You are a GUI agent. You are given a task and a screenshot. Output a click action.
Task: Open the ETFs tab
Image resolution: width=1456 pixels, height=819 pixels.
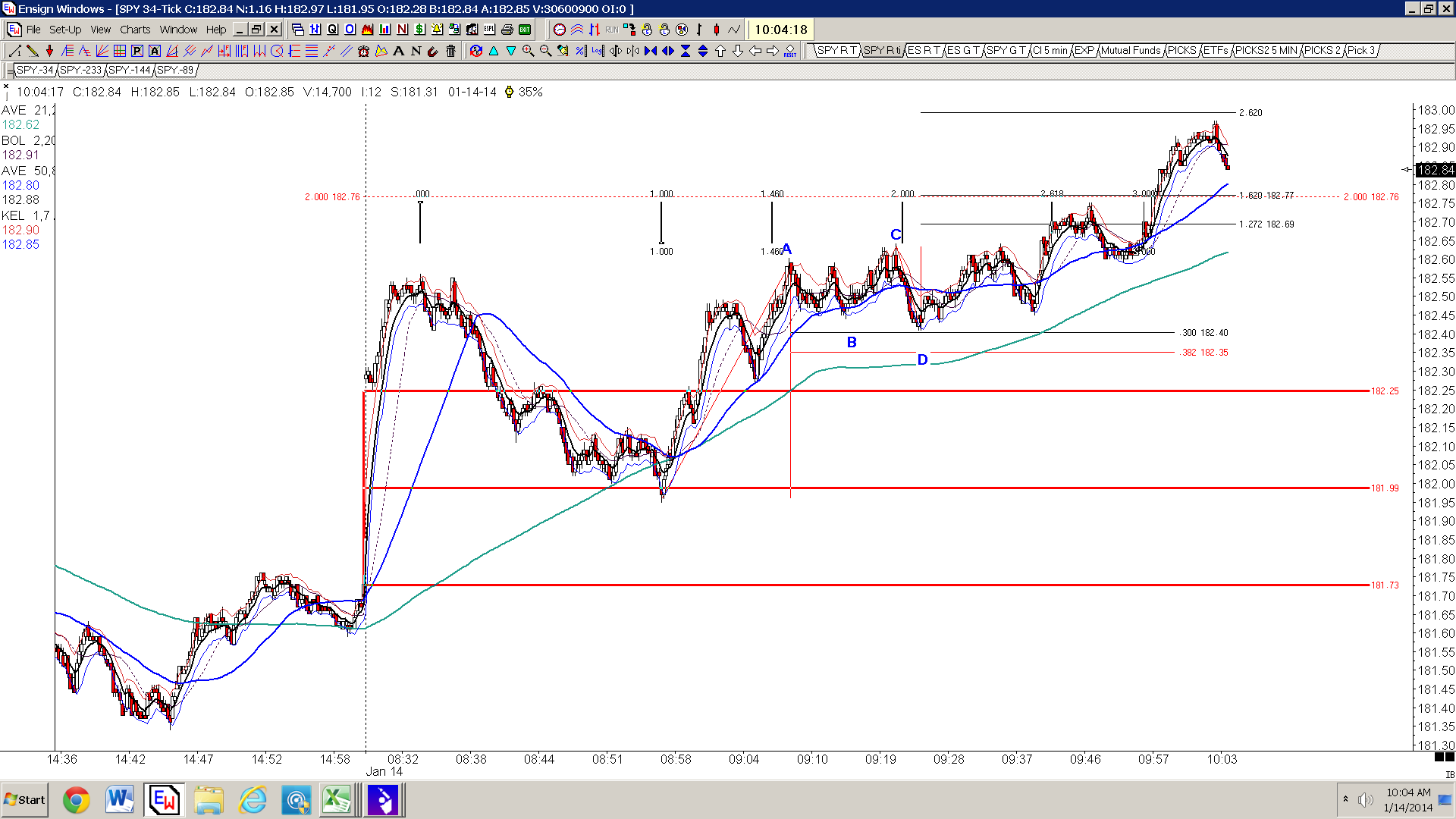pos(1216,50)
